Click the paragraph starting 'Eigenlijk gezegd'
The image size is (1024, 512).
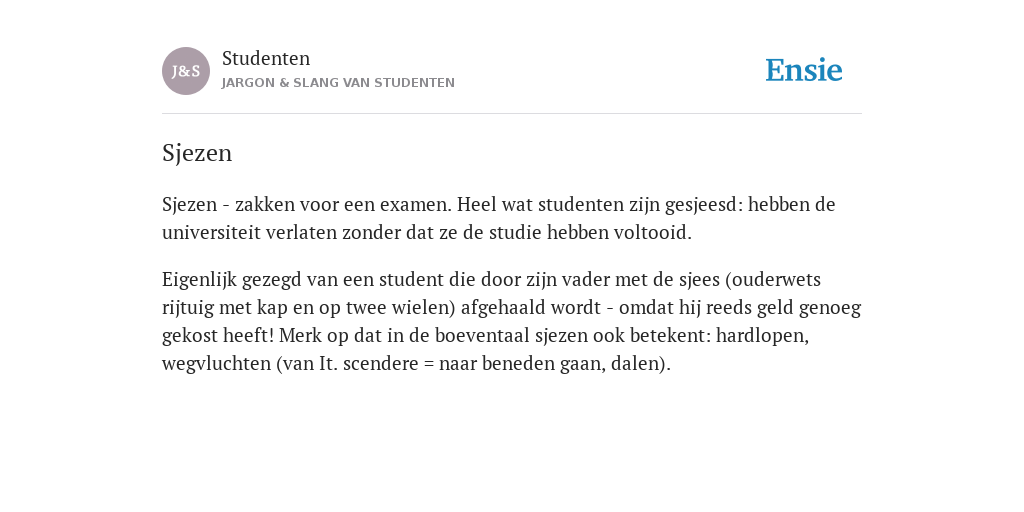pos(511,321)
